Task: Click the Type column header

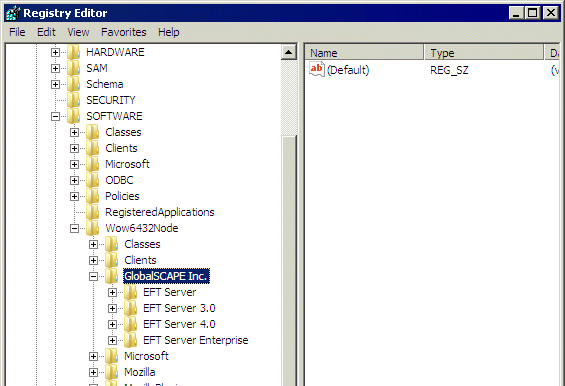Action: tap(484, 53)
